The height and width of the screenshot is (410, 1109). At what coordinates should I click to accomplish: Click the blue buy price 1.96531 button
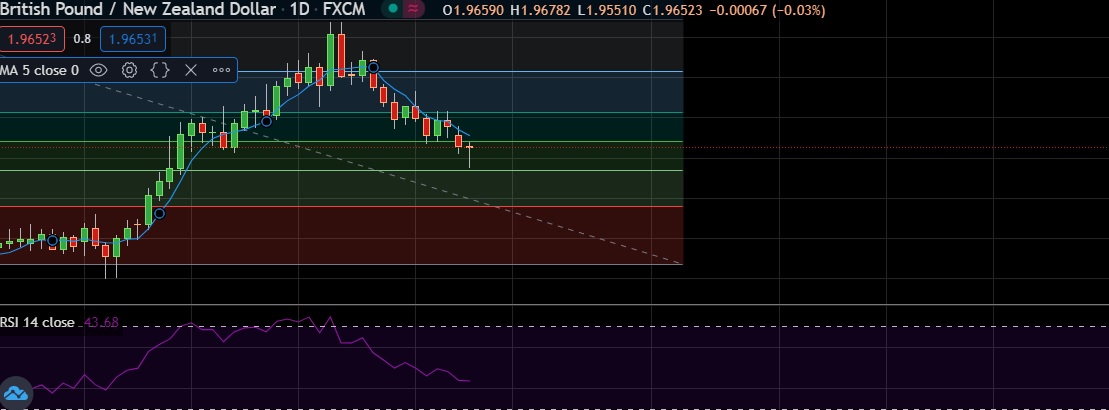(x=133, y=39)
